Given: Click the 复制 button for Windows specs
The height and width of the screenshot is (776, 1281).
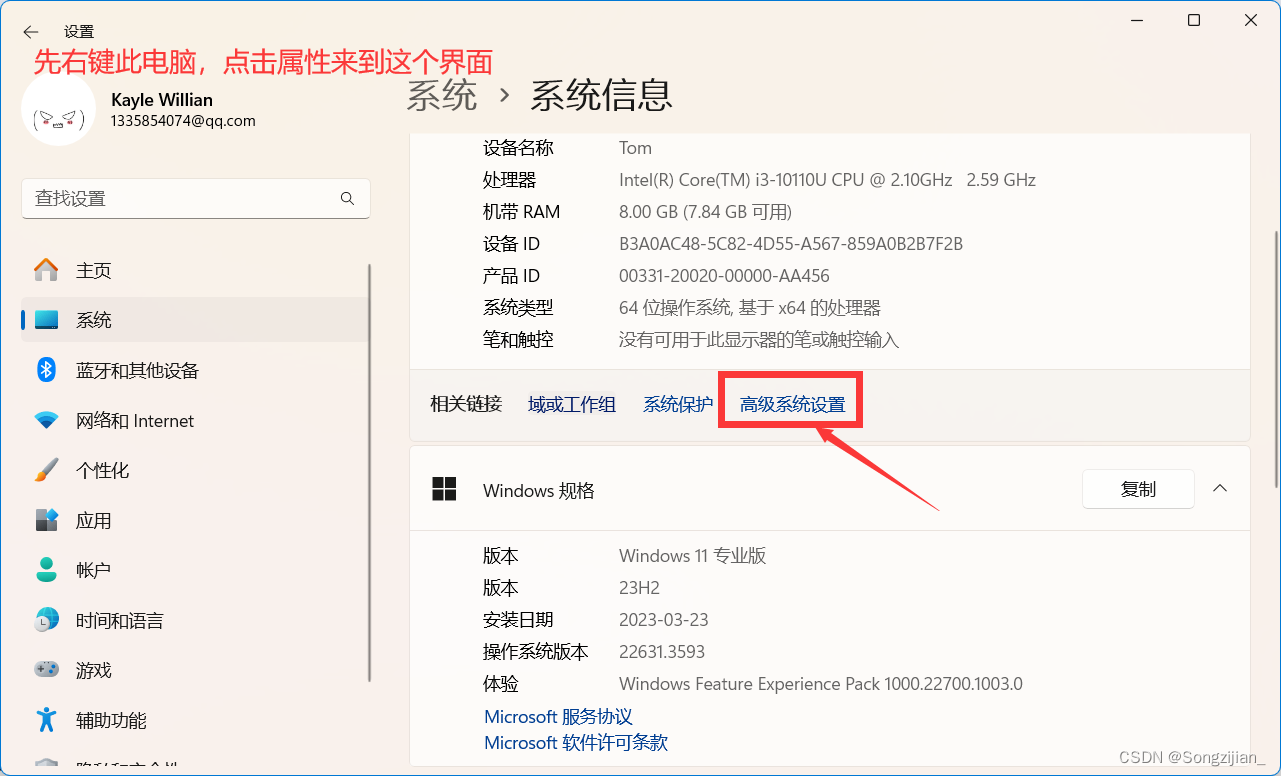Looking at the screenshot, I should pyautogui.click(x=1138, y=489).
